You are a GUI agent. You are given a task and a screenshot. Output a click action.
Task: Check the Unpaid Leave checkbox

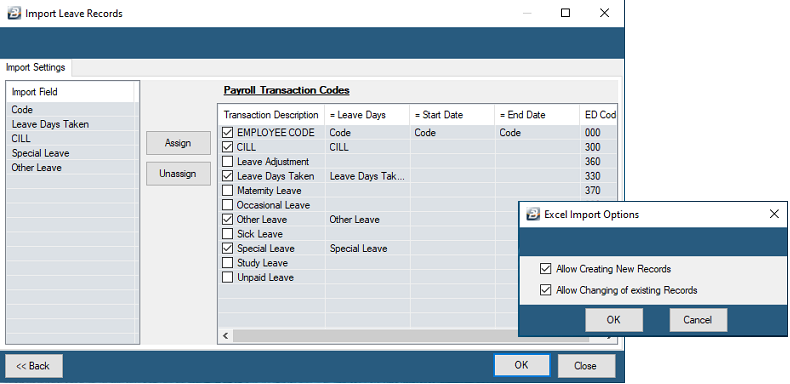point(228,277)
